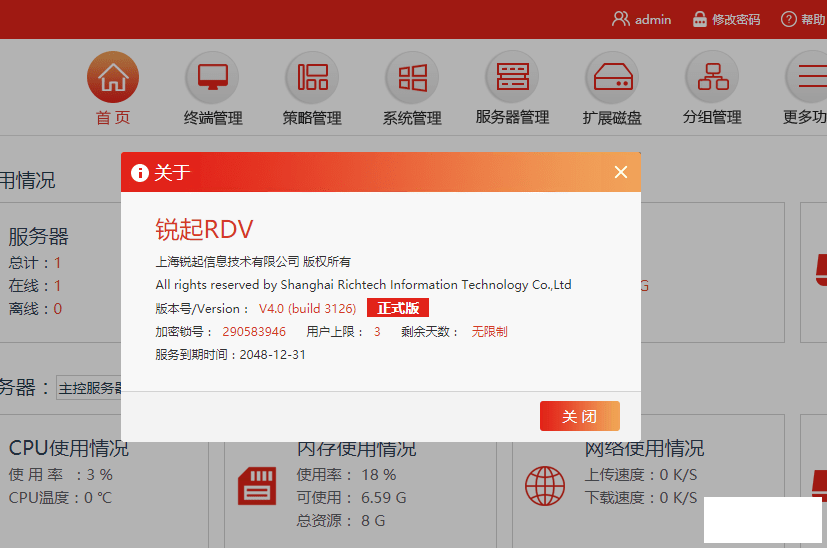Click the network globe icon
This screenshot has height=548, width=827.
point(545,486)
